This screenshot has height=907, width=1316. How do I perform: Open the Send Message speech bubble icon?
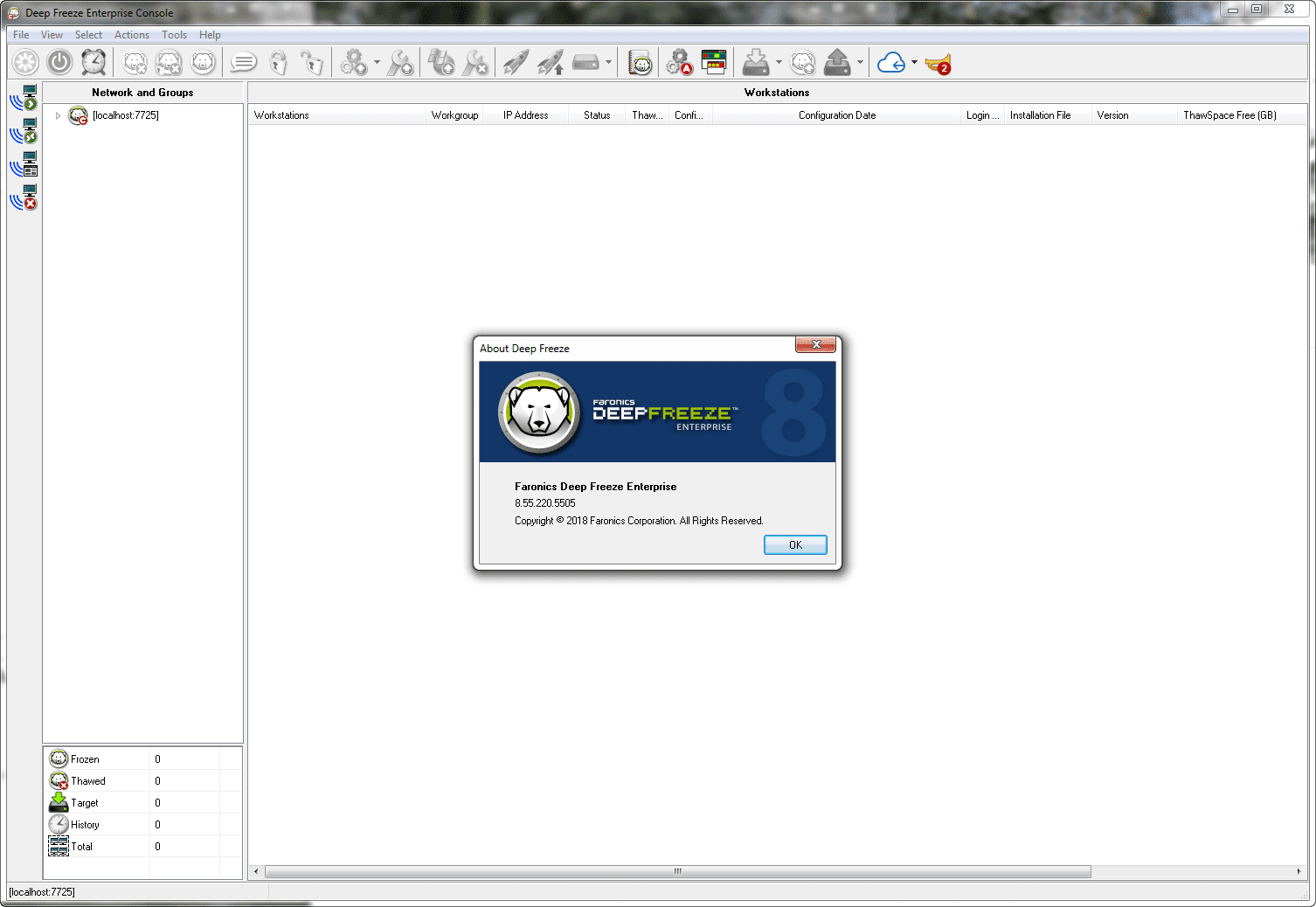pos(243,63)
